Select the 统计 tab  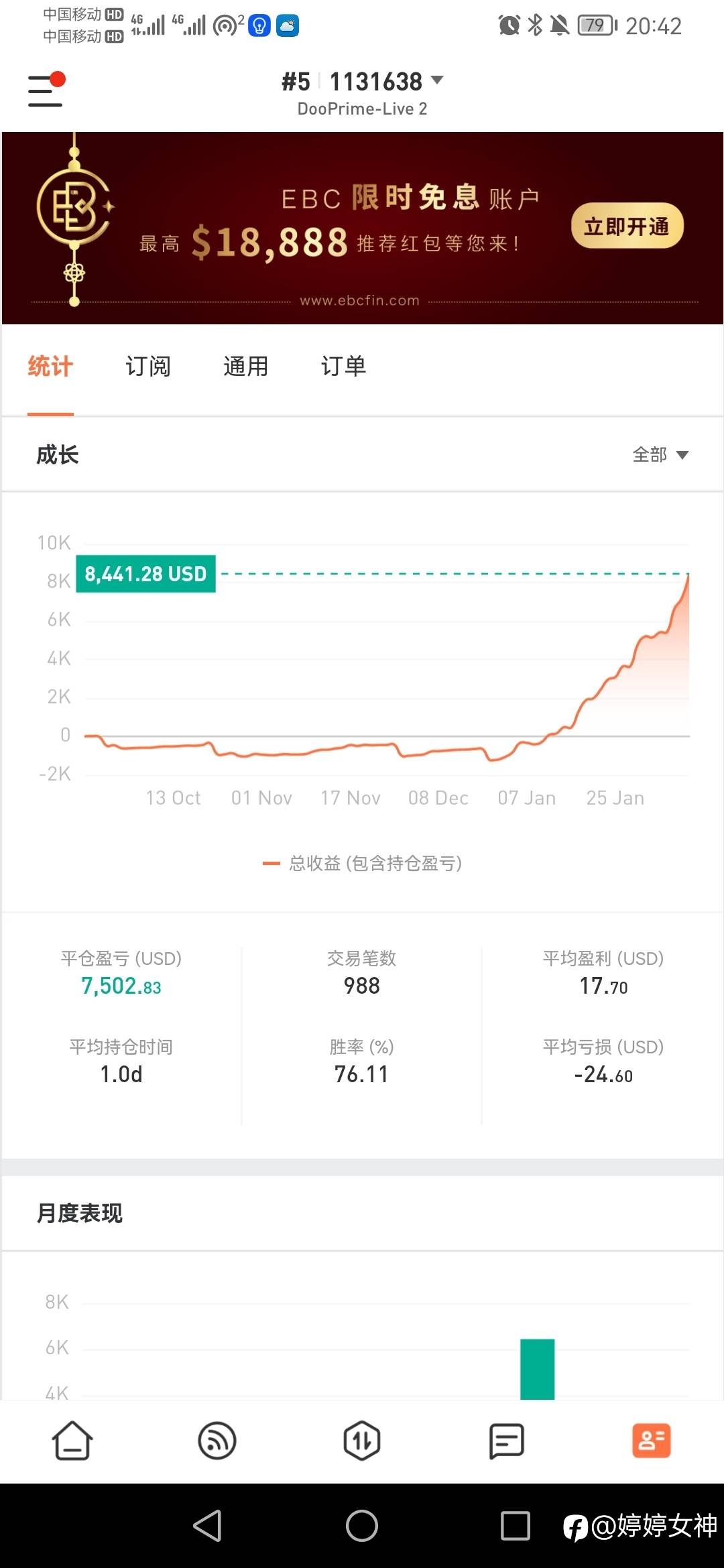point(50,367)
